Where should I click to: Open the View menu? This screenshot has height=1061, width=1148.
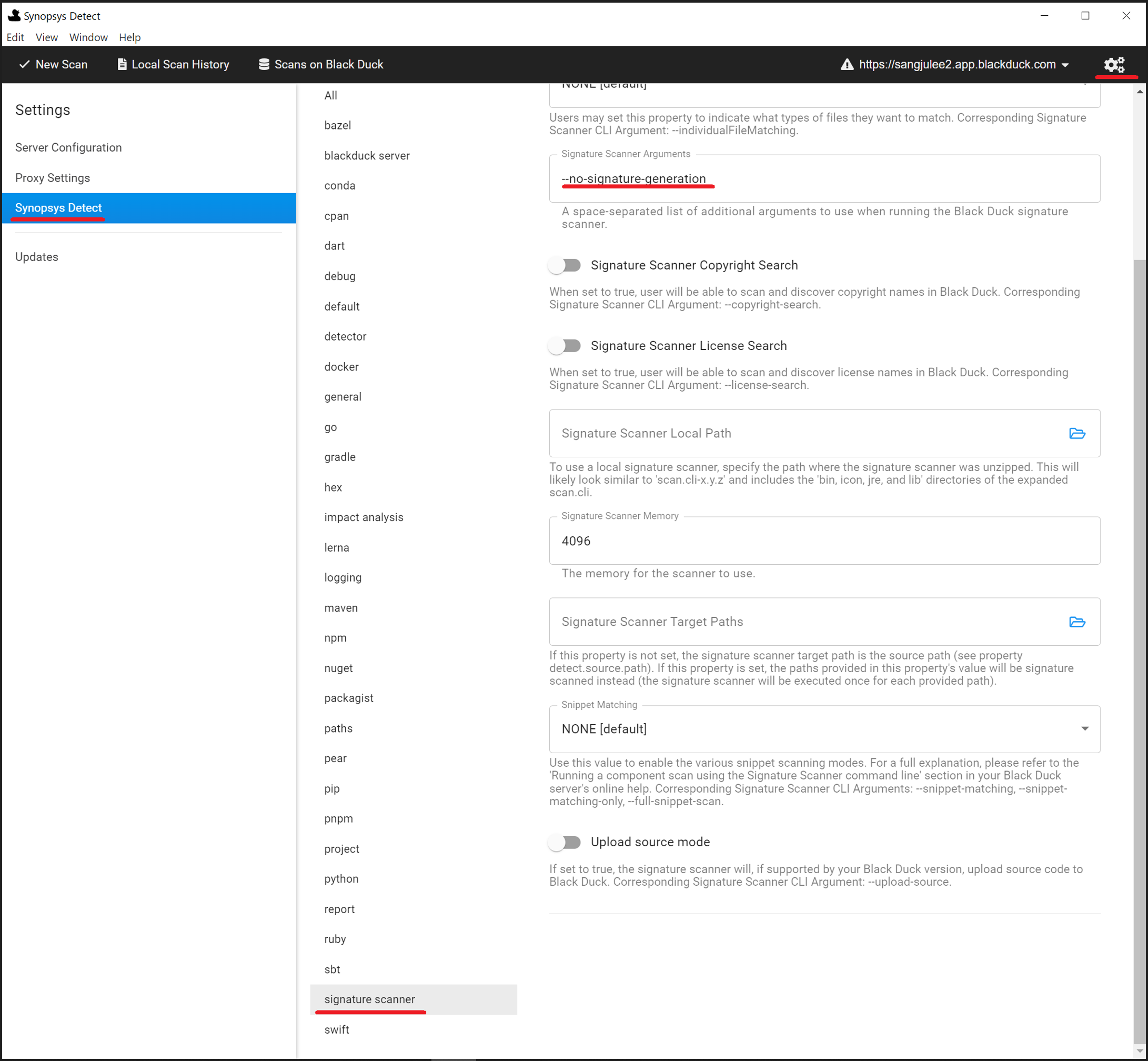point(46,37)
